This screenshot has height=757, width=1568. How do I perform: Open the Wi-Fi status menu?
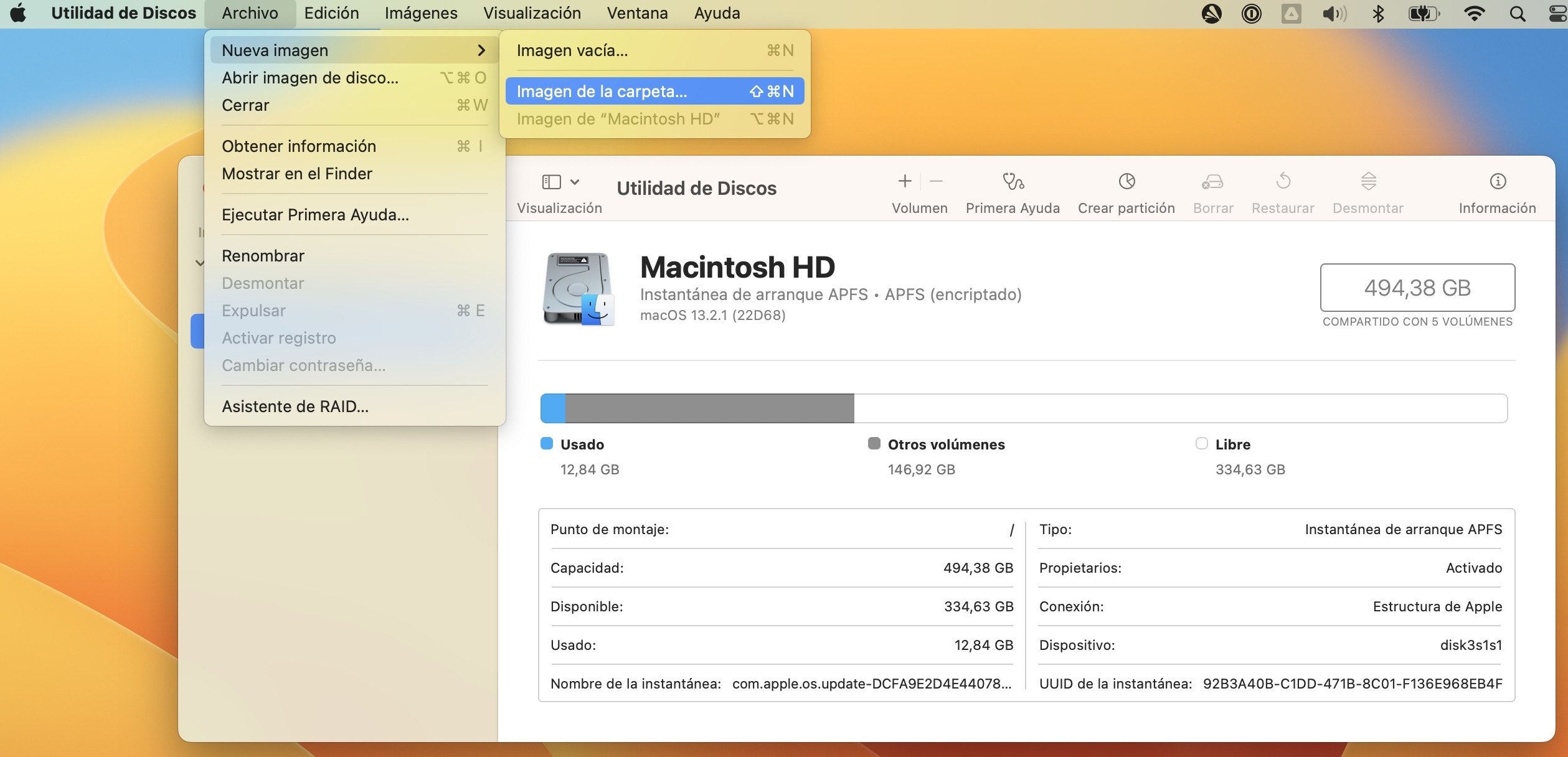(1474, 14)
